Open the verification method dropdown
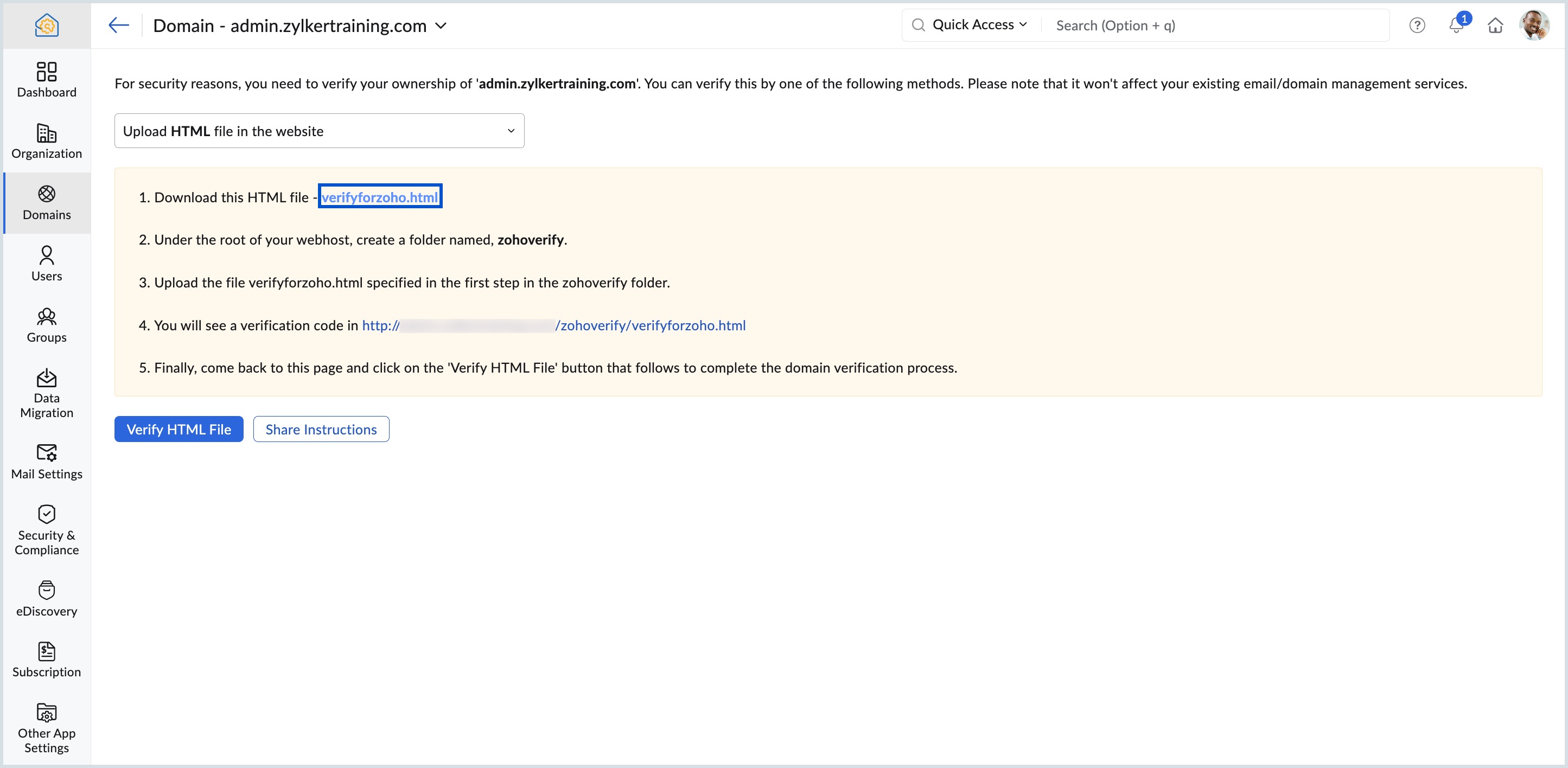The height and width of the screenshot is (768, 1568). (x=319, y=131)
